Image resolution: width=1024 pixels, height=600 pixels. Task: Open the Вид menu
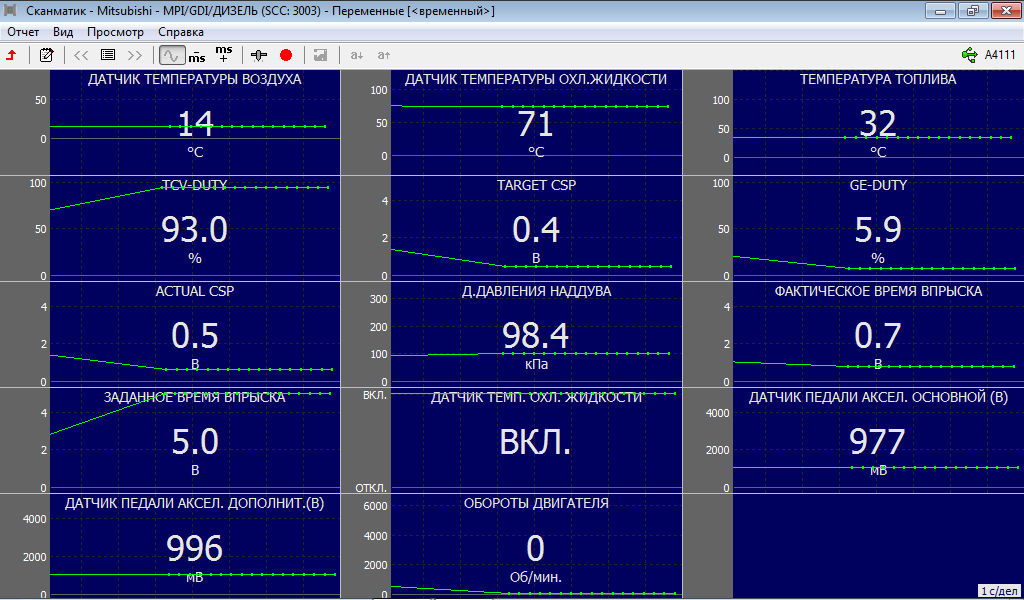[x=63, y=32]
